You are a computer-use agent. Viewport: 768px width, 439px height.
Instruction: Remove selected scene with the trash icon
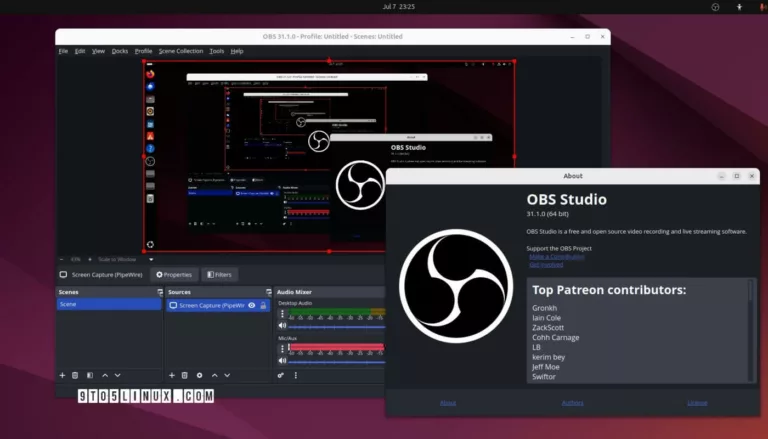point(75,375)
